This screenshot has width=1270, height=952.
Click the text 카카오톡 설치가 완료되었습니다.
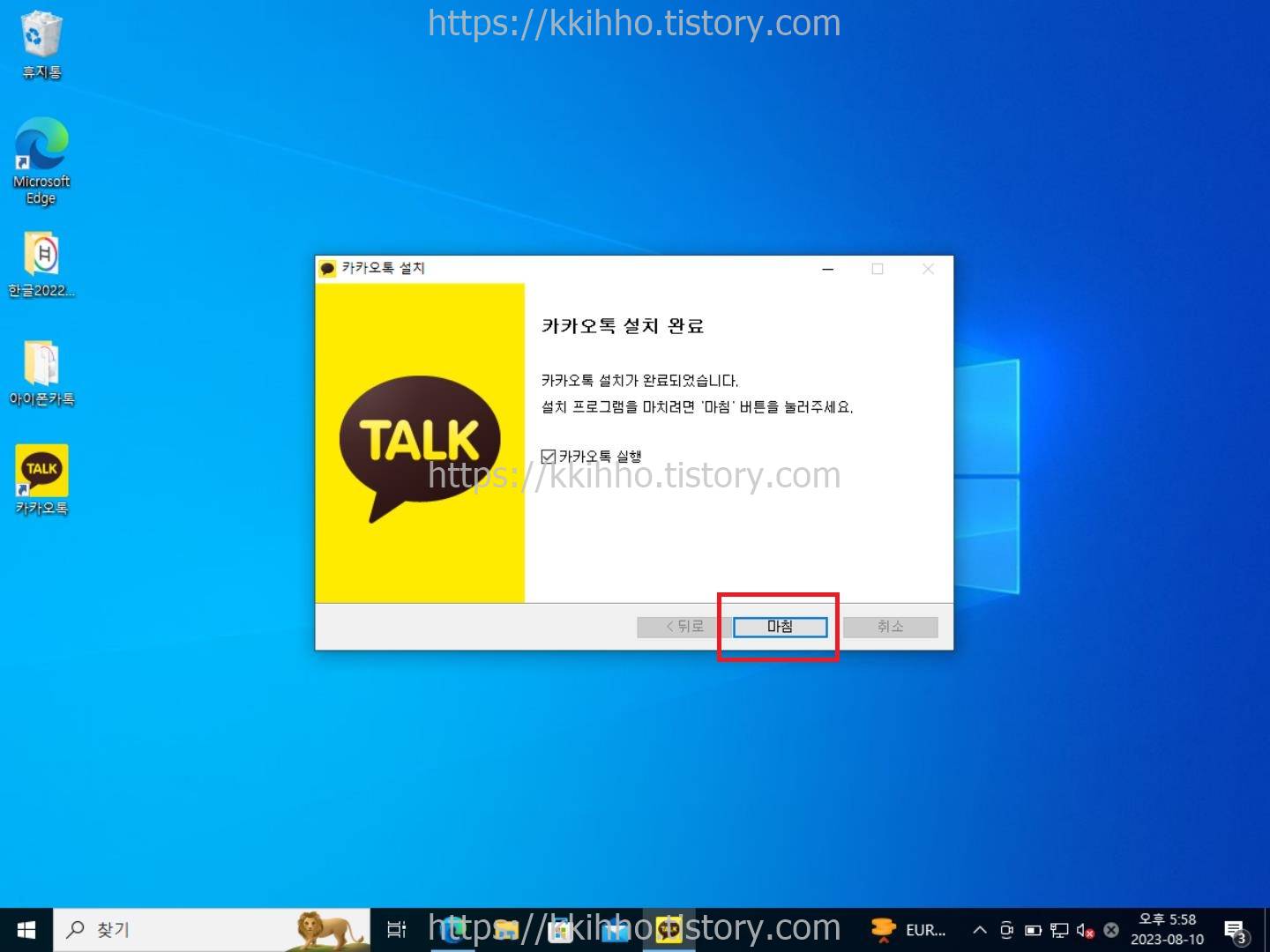[x=639, y=381]
